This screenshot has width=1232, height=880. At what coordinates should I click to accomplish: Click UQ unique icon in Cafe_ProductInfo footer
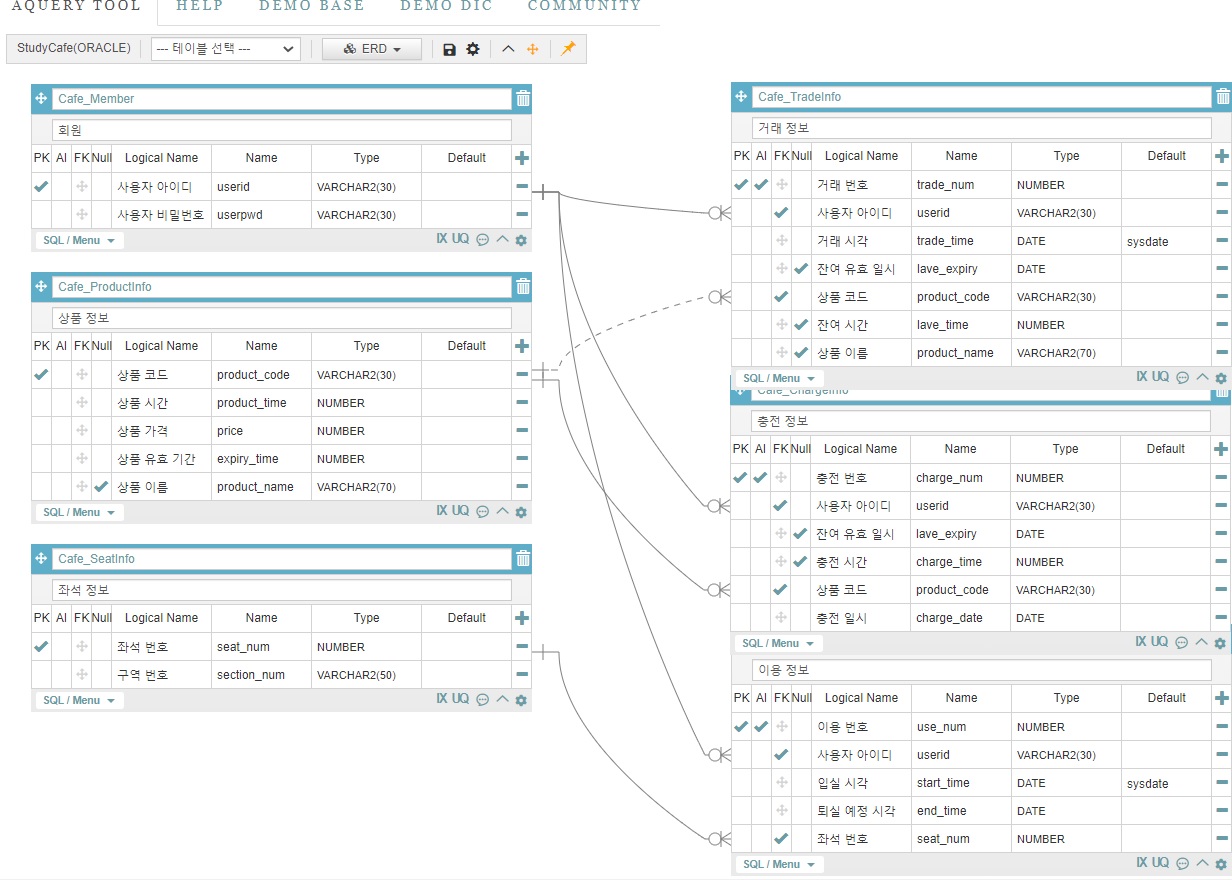click(460, 511)
